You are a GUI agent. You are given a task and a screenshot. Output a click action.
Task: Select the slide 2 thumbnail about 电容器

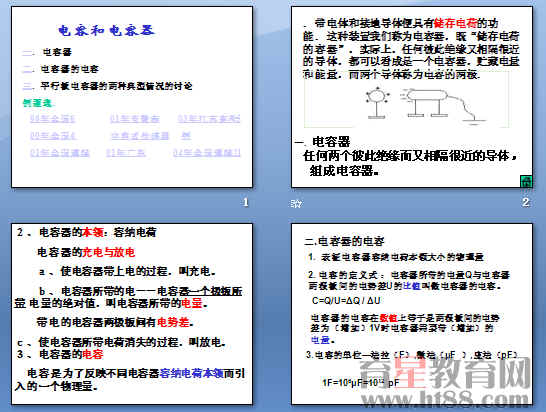coord(412,97)
